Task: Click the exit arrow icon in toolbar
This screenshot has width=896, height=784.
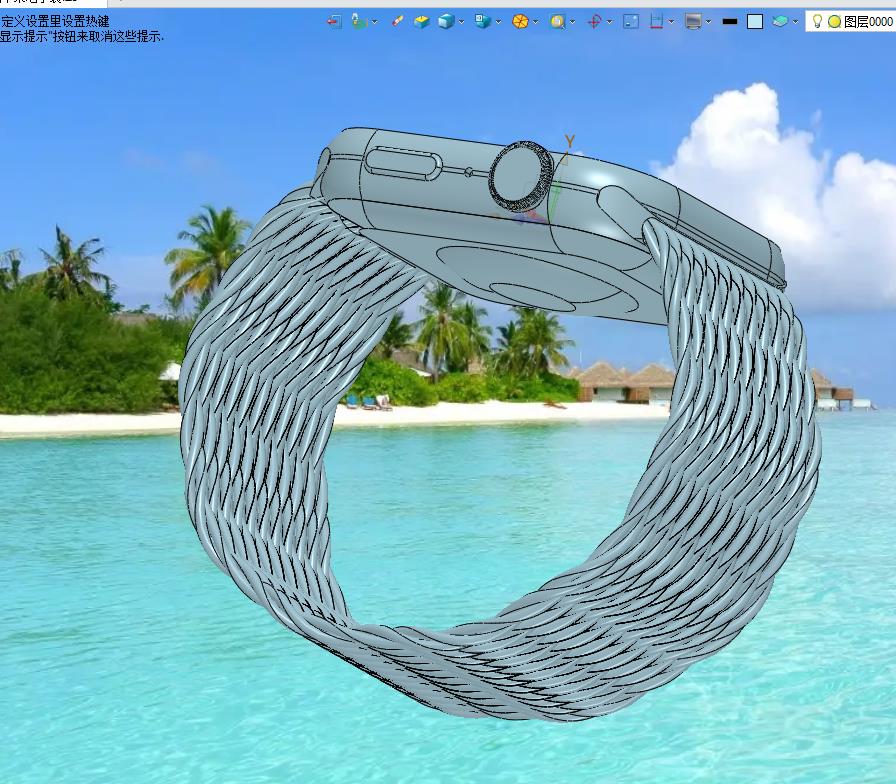Action: tap(334, 22)
